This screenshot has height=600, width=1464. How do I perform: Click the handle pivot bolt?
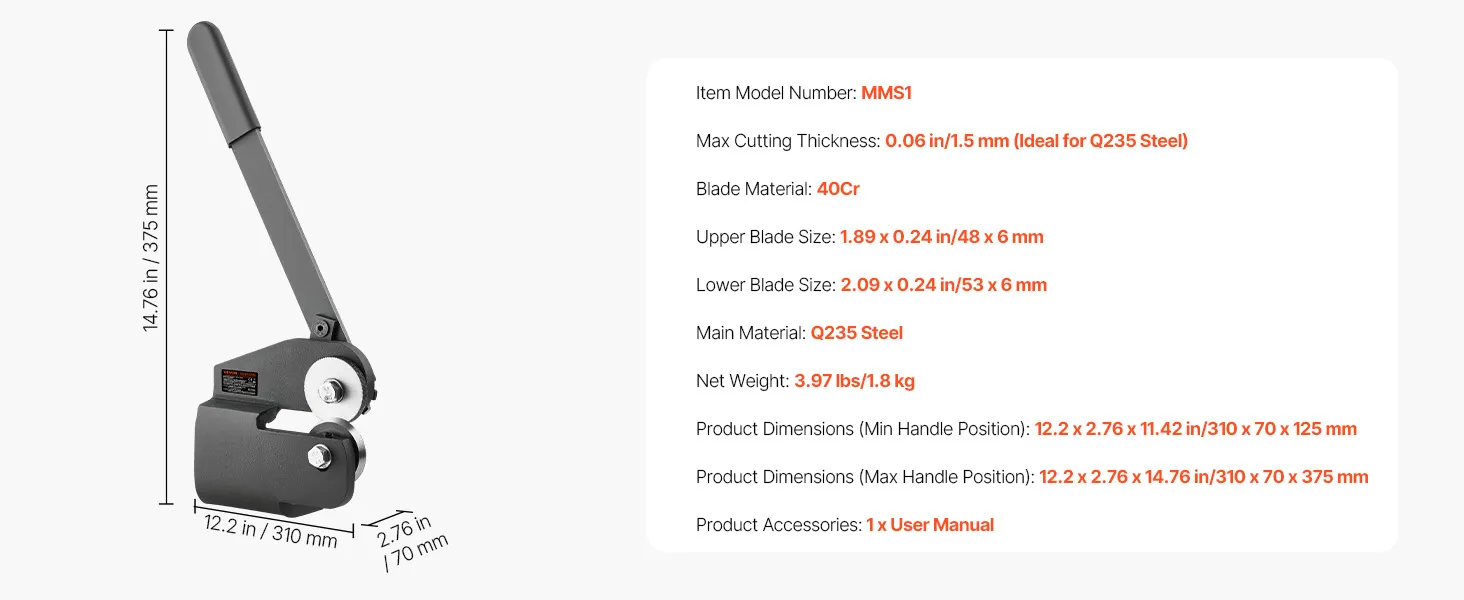pyautogui.click(x=323, y=326)
